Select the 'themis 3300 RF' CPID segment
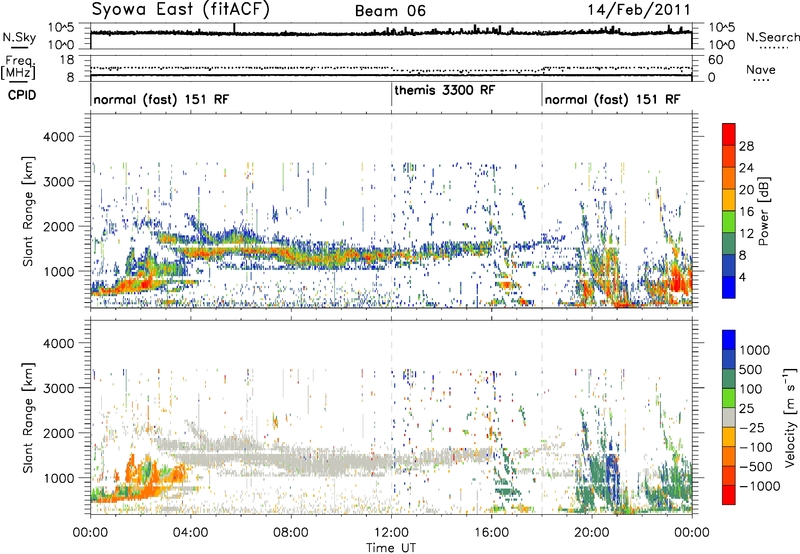Screen dimensions: 800x554 pyautogui.click(x=444, y=90)
